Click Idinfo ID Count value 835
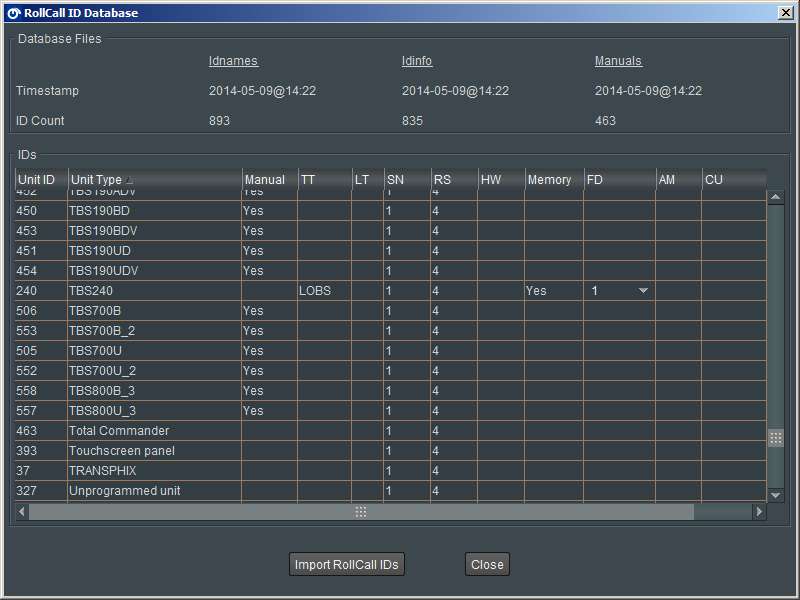The height and width of the screenshot is (600, 800). tap(412, 121)
